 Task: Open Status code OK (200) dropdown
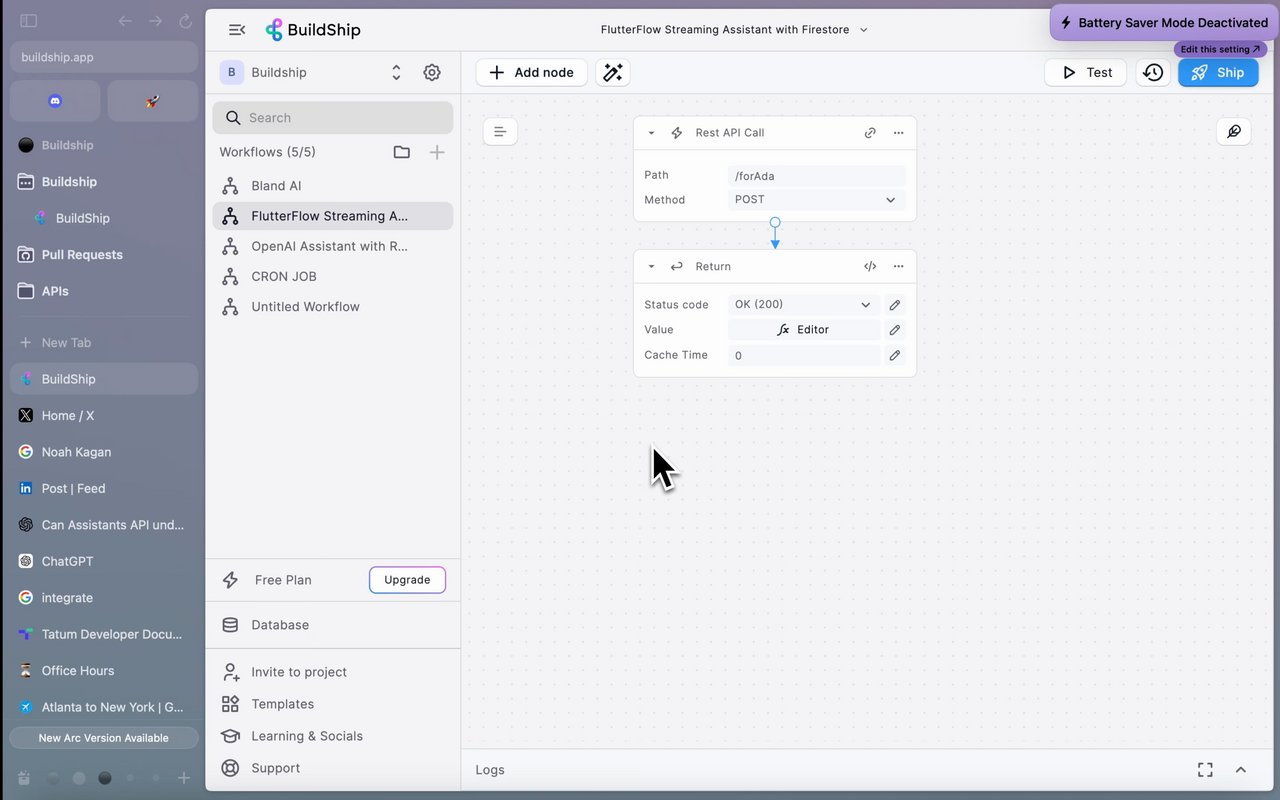pos(804,305)
